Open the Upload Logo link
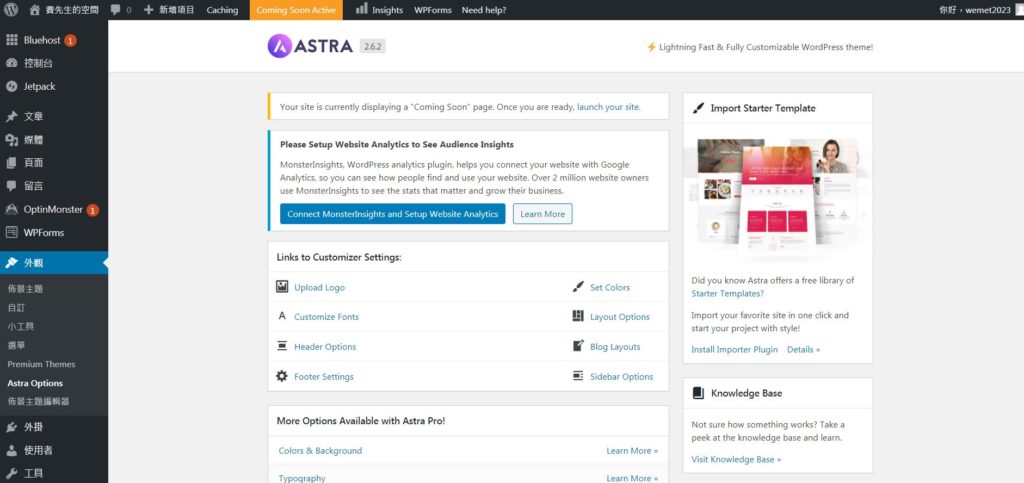Screen dimensions: 1024x483 [x=319, y=287]
